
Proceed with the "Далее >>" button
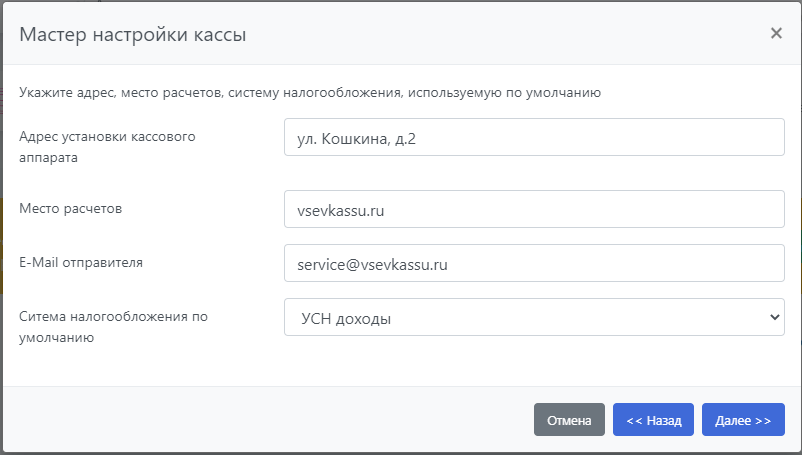743,421
